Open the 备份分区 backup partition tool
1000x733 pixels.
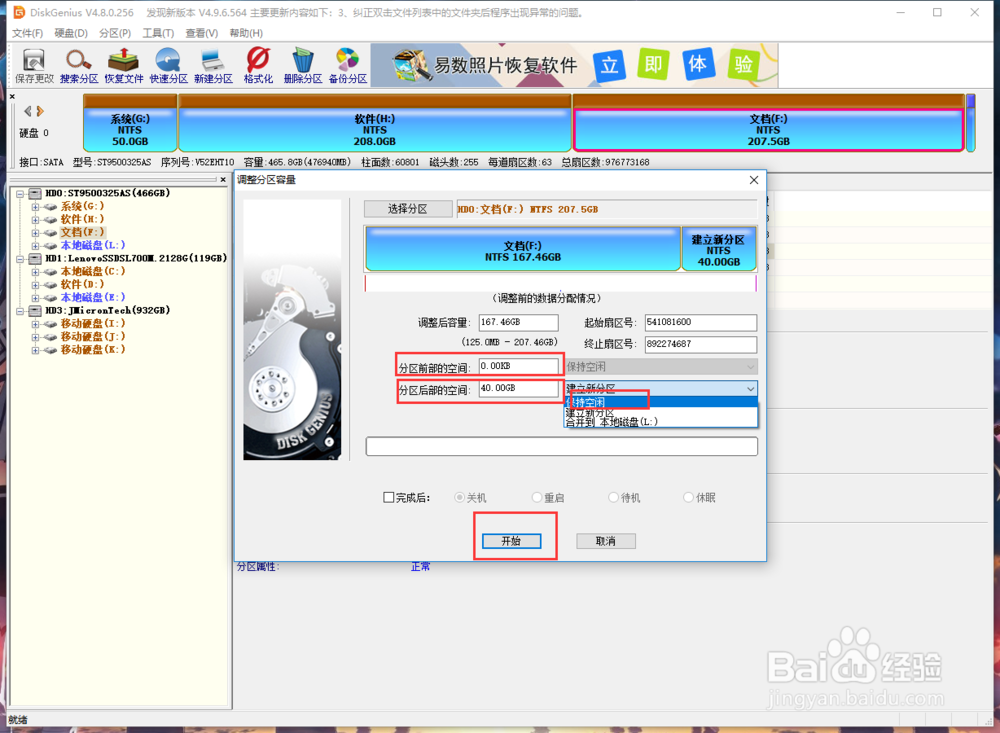[x=347, y=66]
